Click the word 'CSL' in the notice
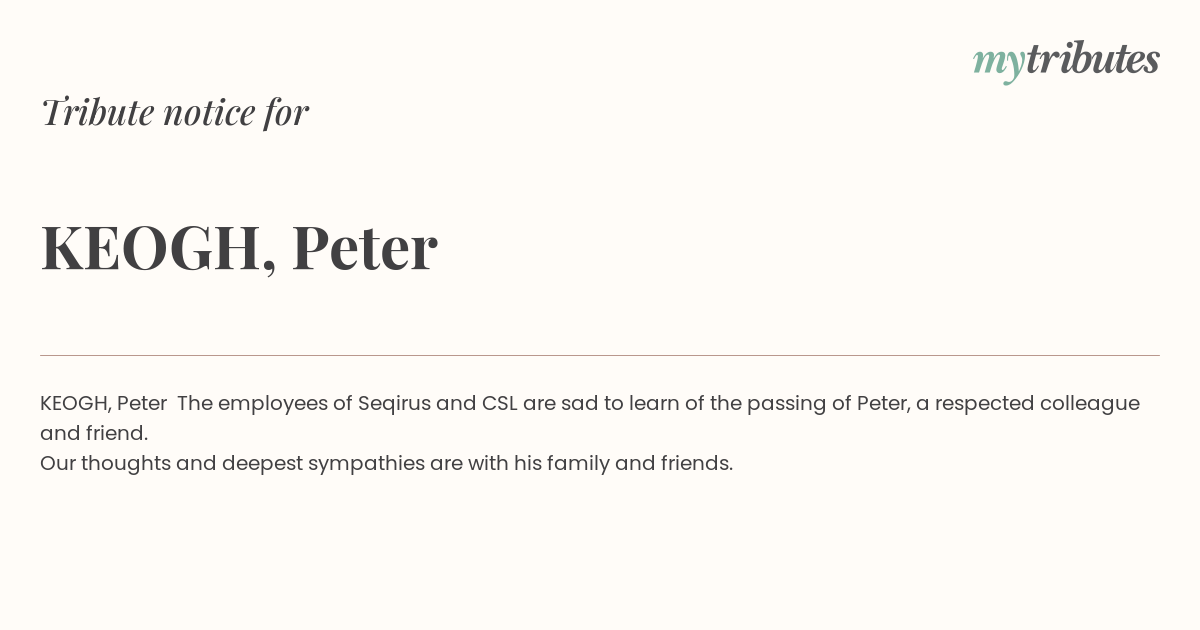 (x=499, y=403)
